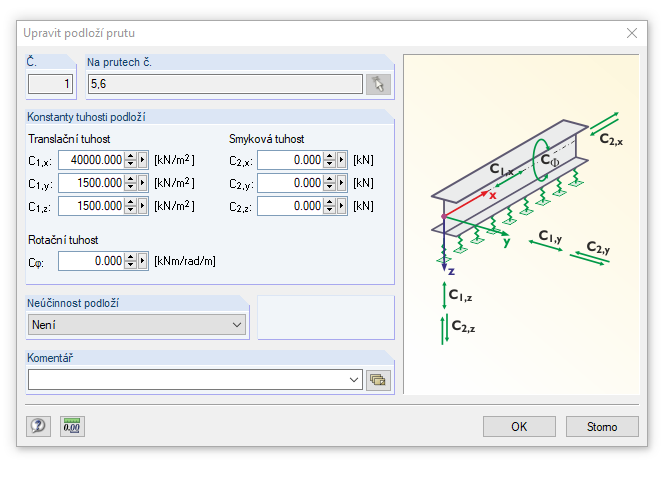Expand the Komentář combo box arrow
Viewport: 669px width, 502px height.
(x=354, y=380)
